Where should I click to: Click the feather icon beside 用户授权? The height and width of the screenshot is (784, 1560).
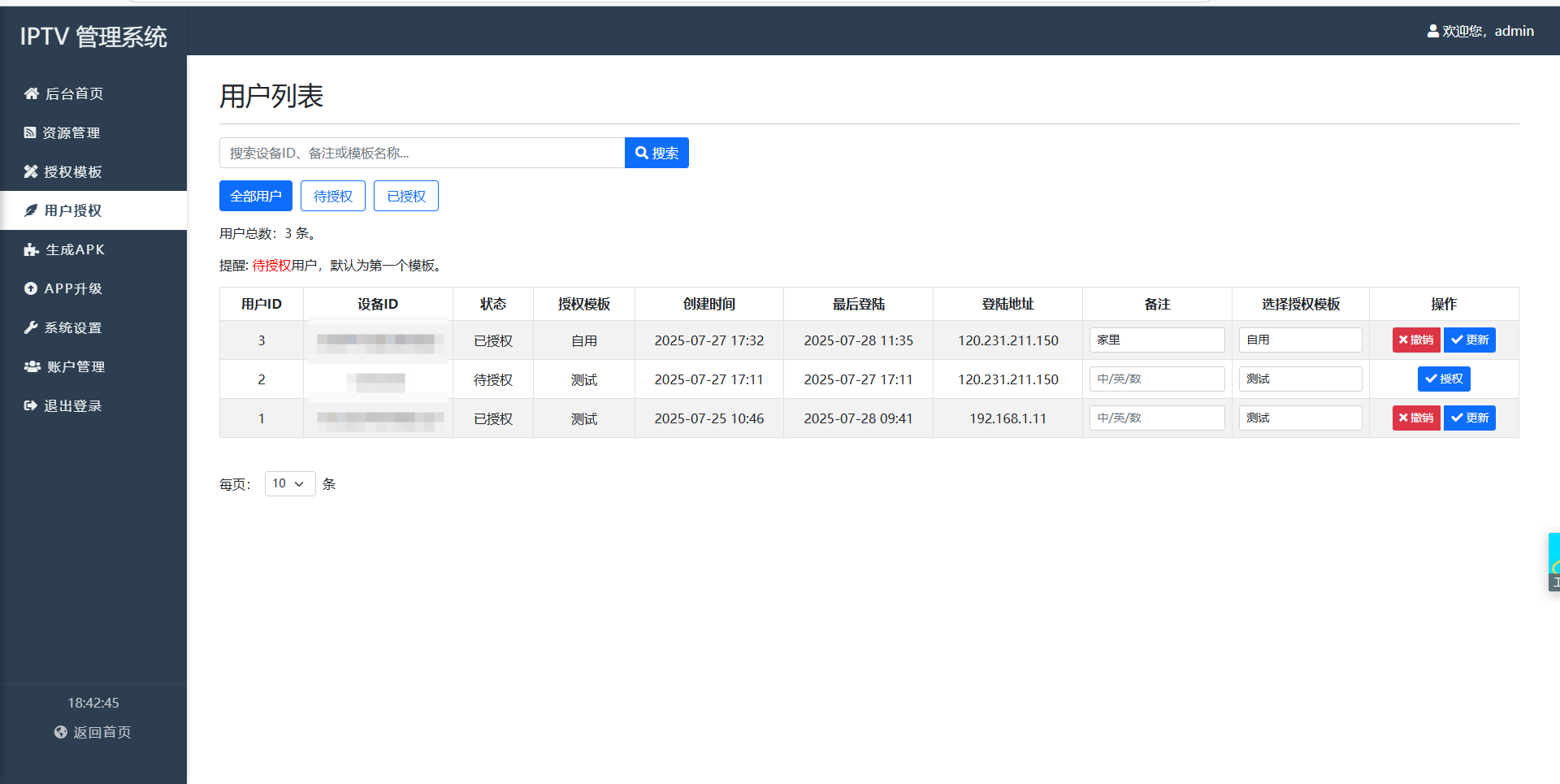(x=31, y=210)
